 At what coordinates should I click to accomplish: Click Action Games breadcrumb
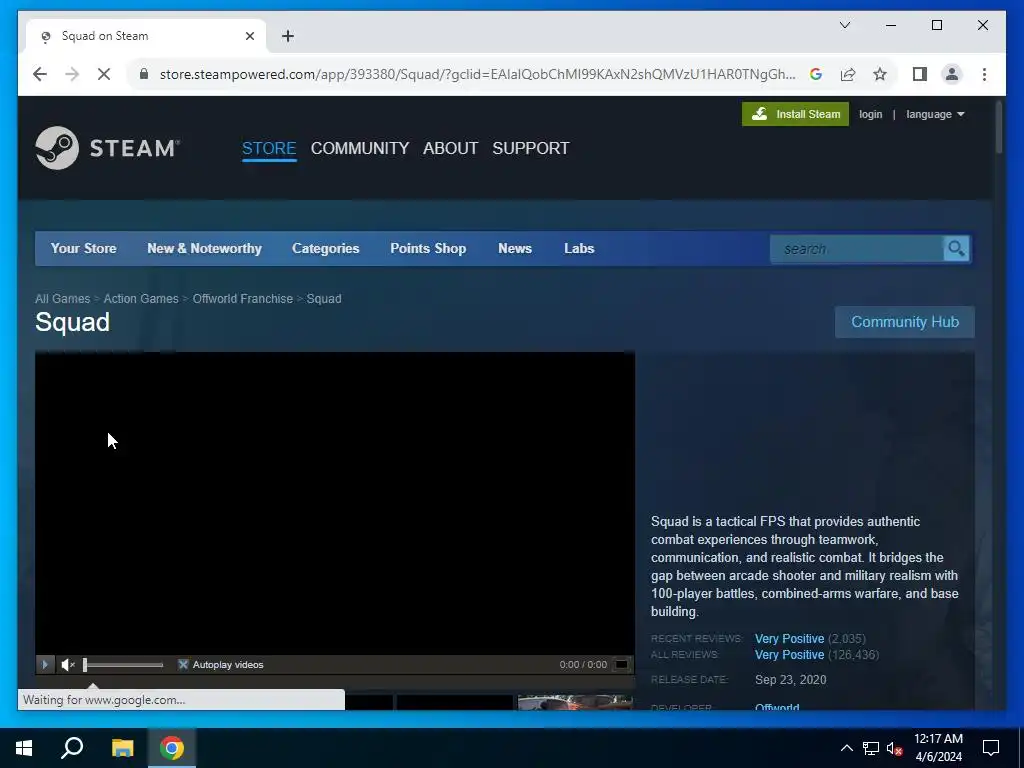(x=141, y=298)
